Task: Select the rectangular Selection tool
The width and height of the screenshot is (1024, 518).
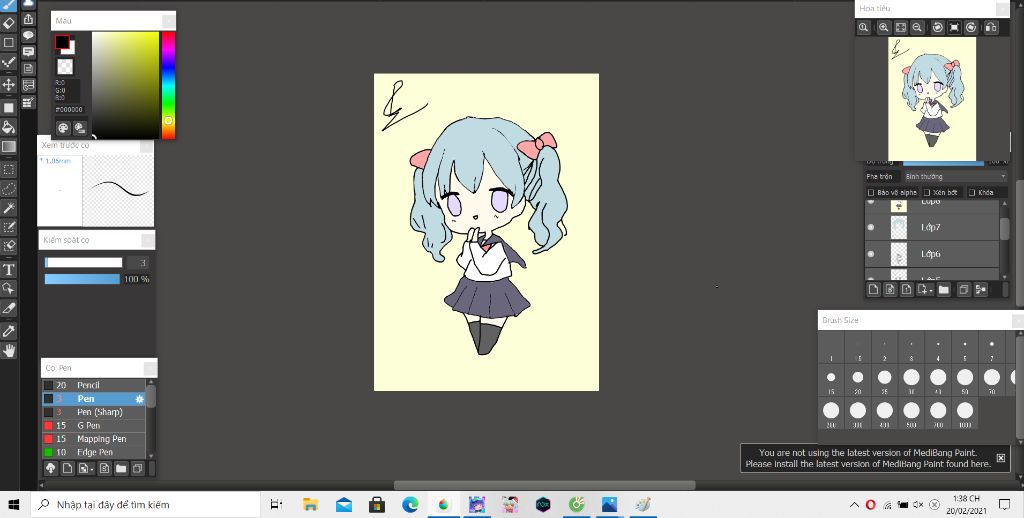Action: [x=8, y=169]
